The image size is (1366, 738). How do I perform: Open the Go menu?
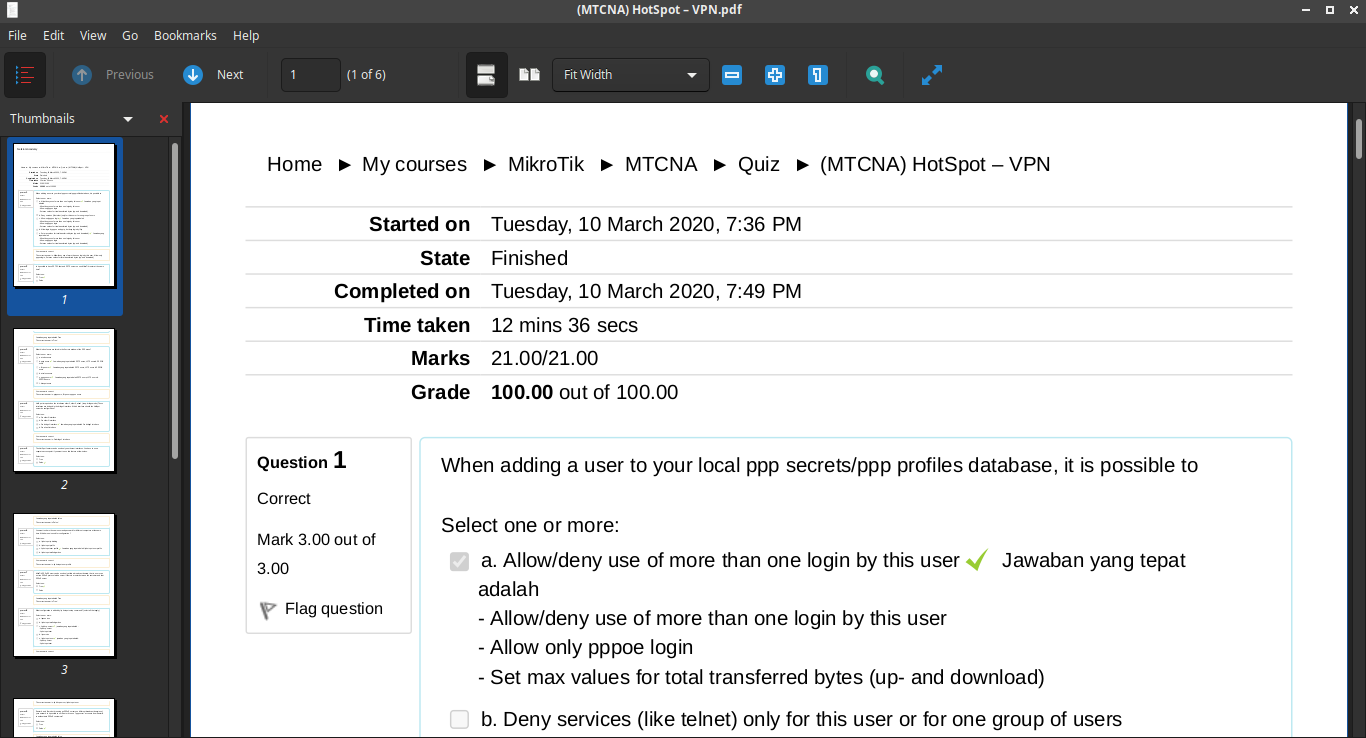pos(130,35)
